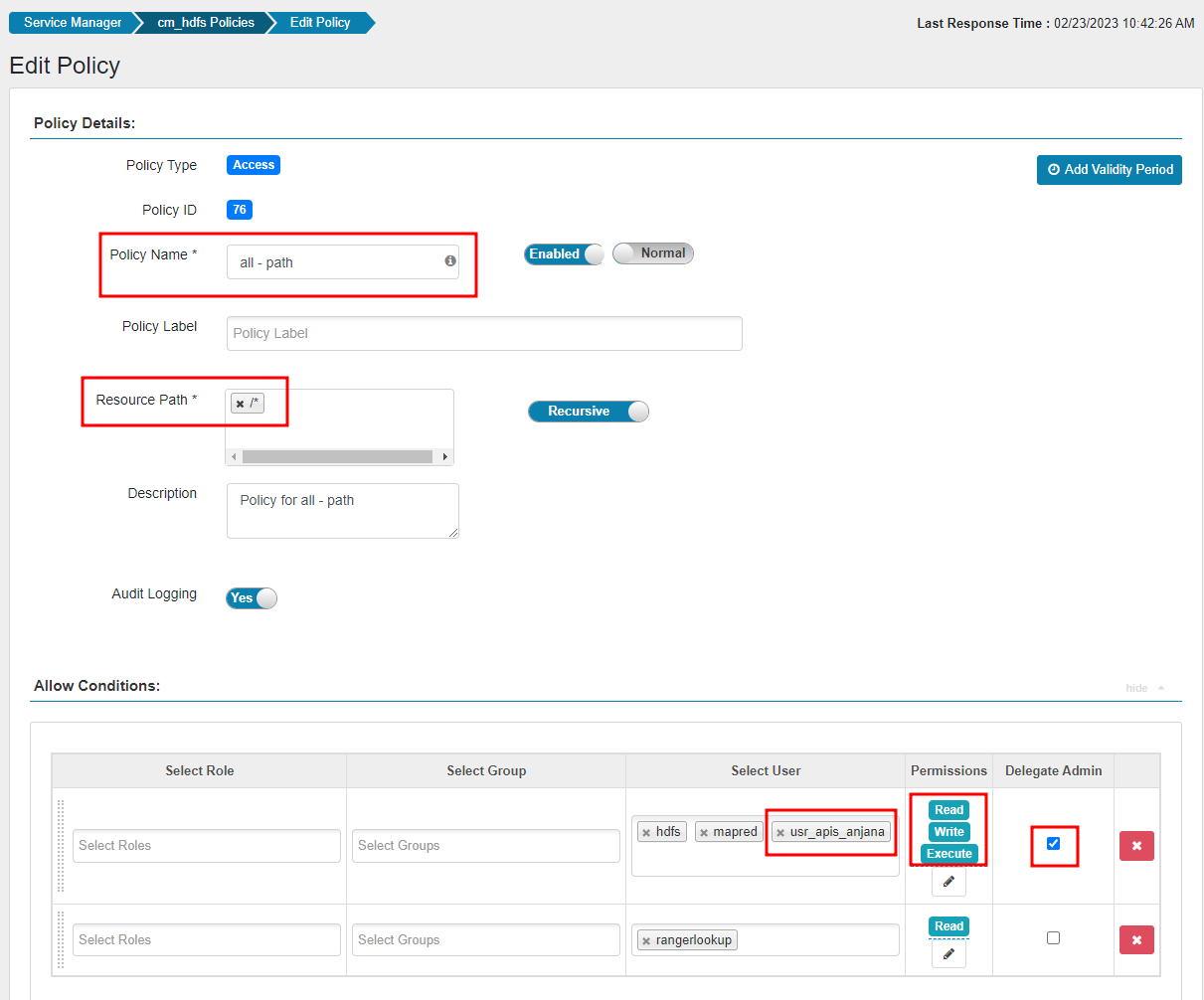The image size is (1204, 1000).
Task: Uncheck Delegate Admin for first row
Action: pyautogui.click(x=1054, y=844)
